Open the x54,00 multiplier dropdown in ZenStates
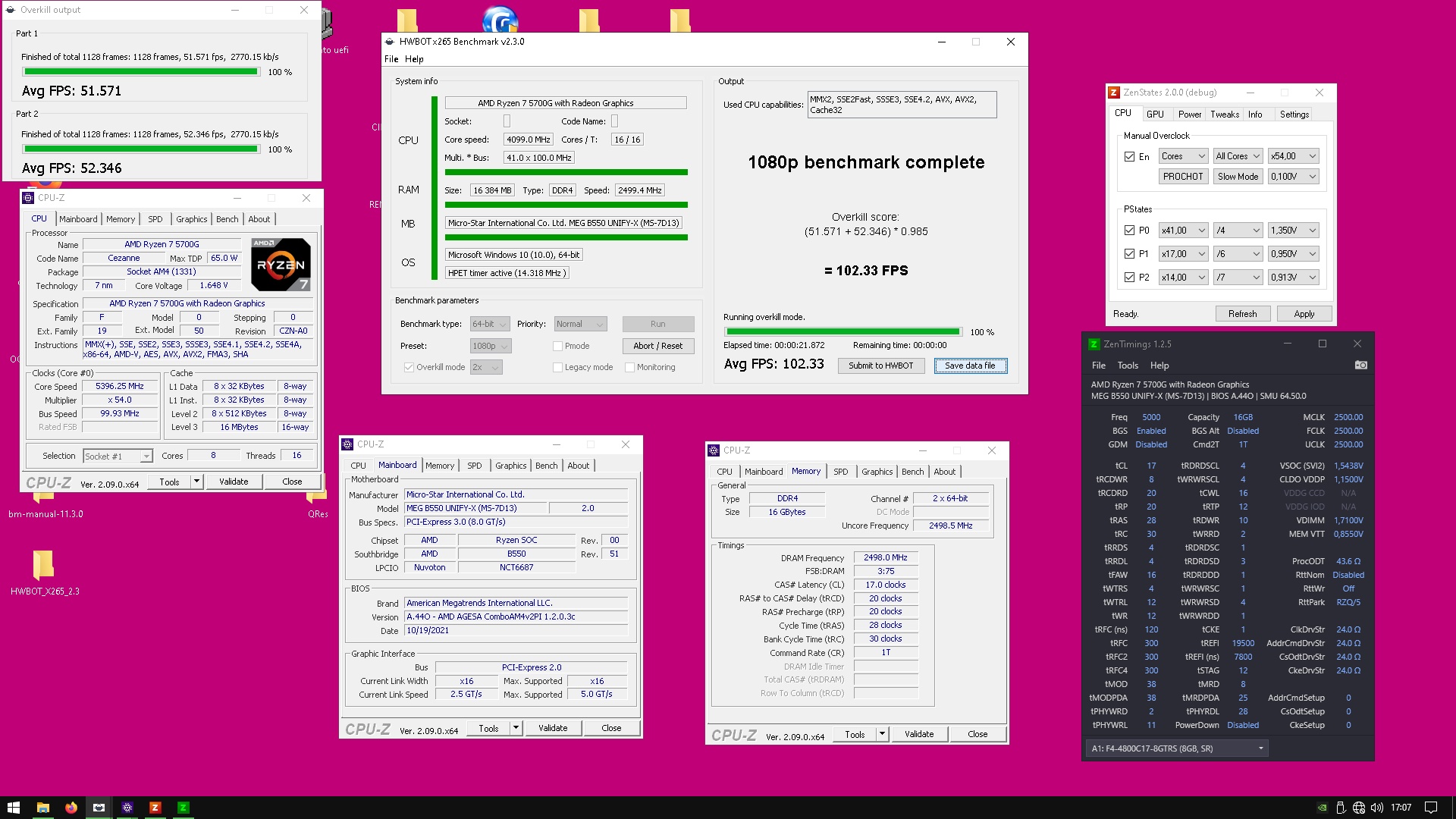The height and width of the screenshot is (819, 1456). coord(1294,156)
